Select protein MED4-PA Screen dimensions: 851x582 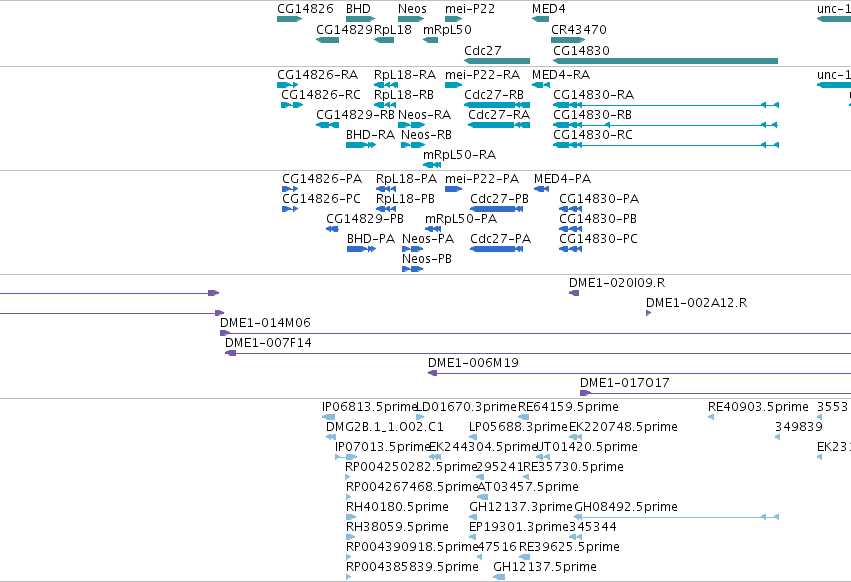point(562,179)
